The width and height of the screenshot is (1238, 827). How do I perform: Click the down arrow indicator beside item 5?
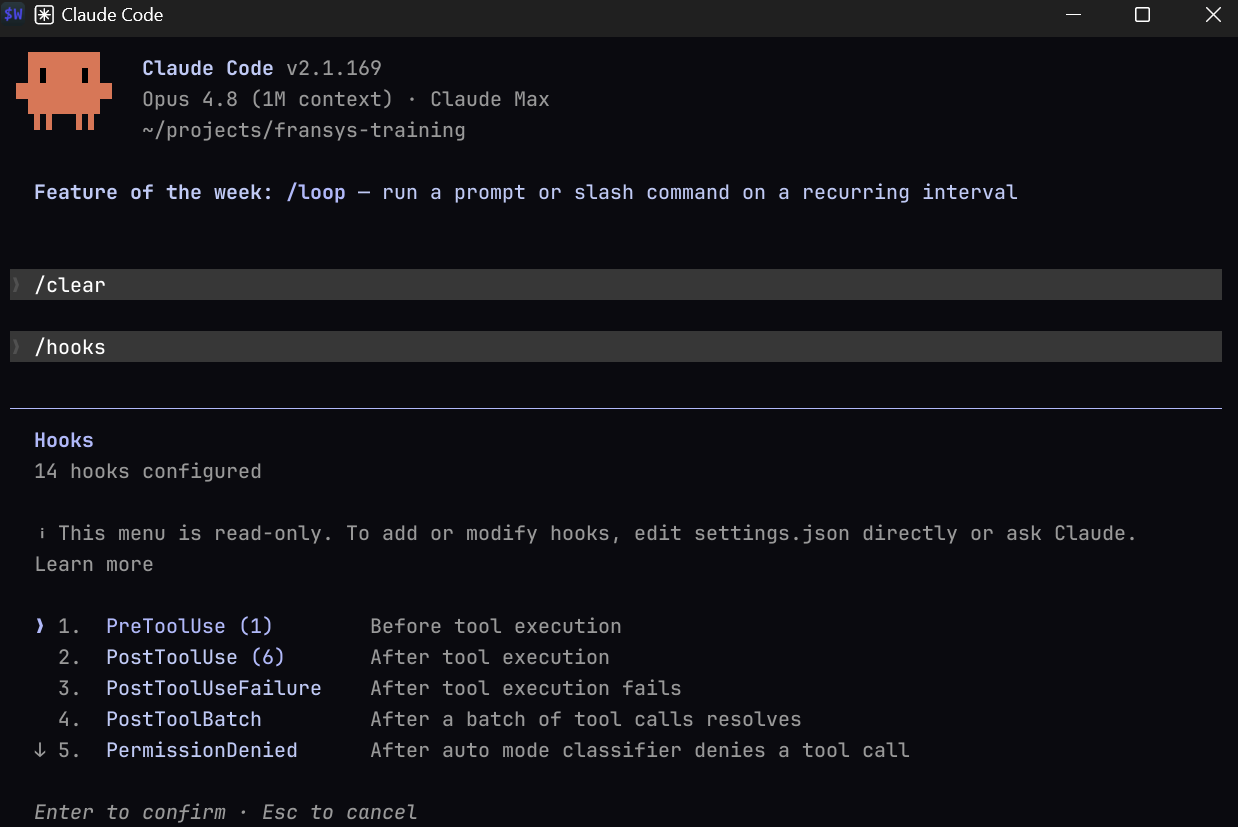click(40, 750)
